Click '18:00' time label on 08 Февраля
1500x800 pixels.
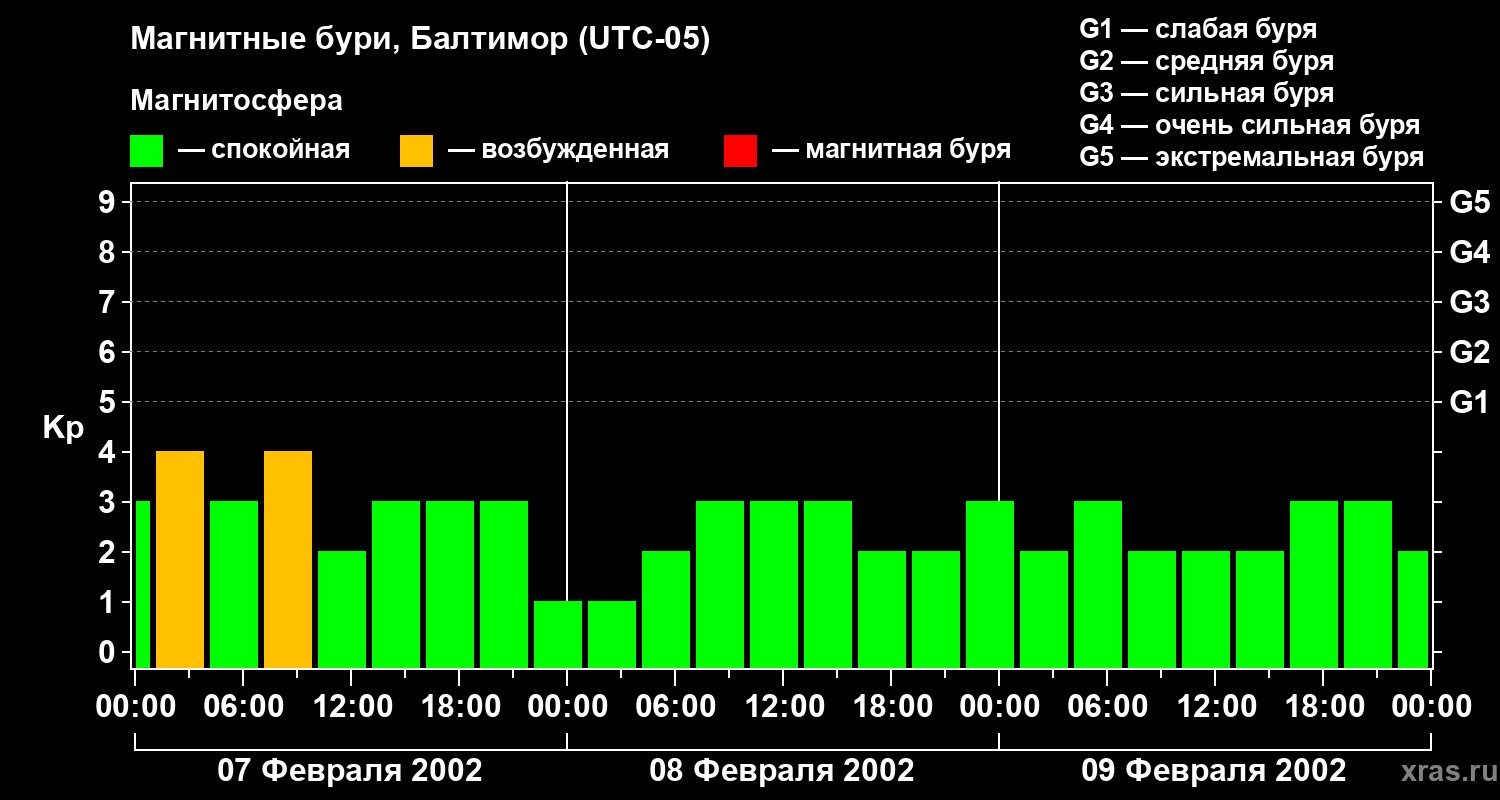pyautogui.click(x=891, y=707)
